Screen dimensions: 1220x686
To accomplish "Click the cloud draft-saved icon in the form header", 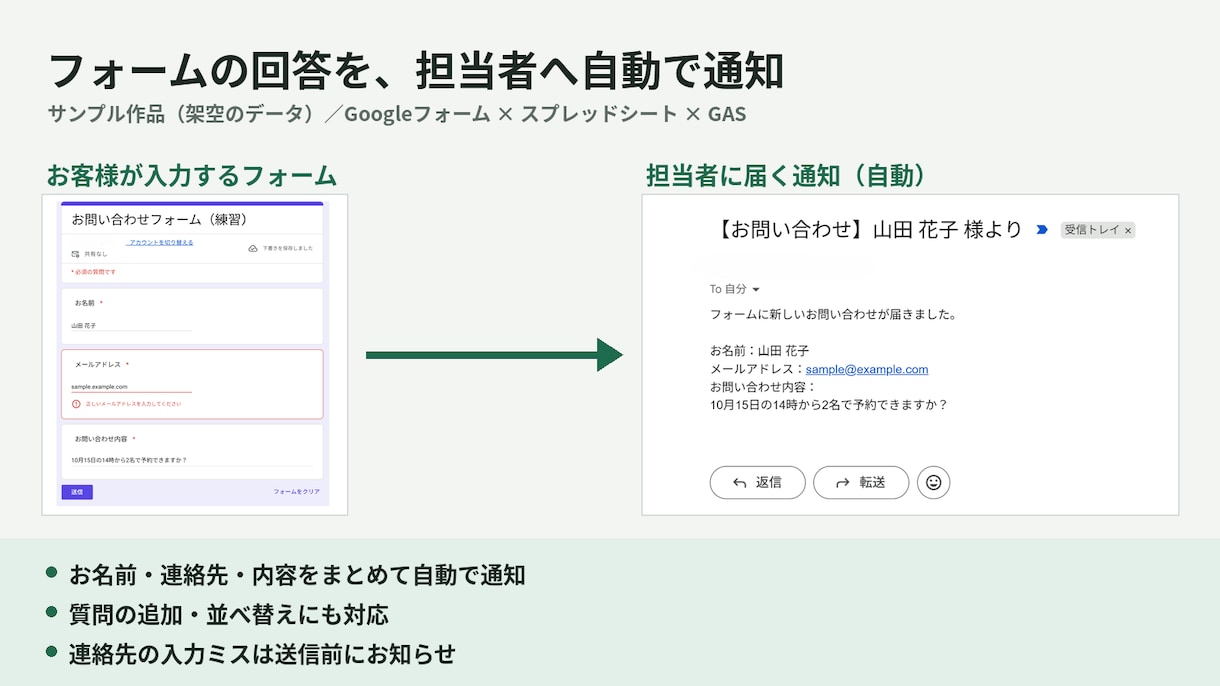I will (x=253, y=248).
